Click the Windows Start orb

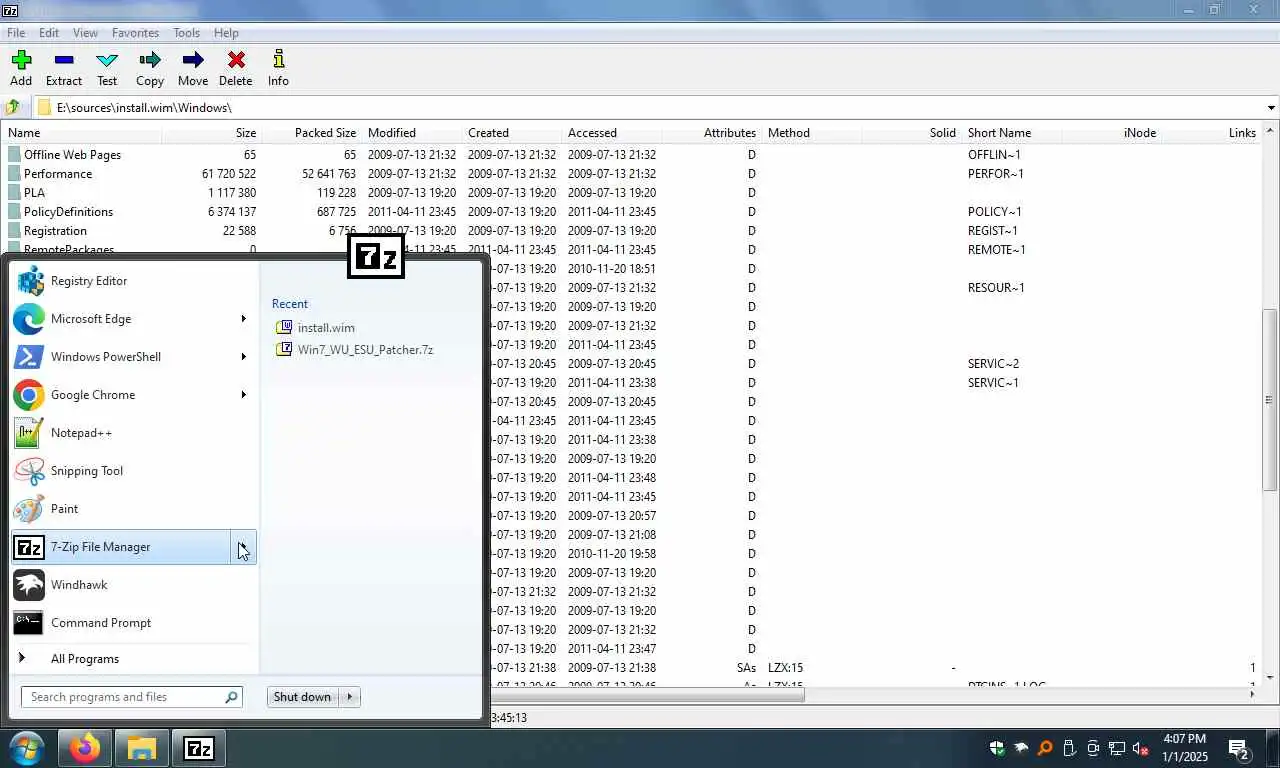coord(27,748)
